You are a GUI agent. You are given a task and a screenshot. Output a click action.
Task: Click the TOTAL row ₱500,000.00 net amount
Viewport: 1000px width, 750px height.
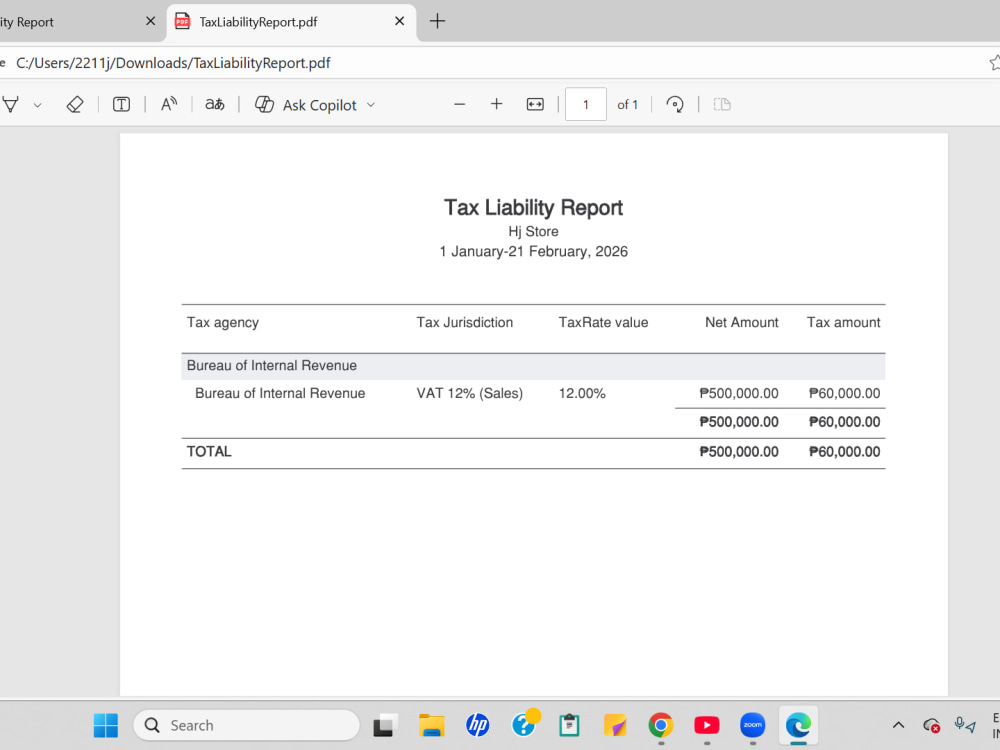pos(739,452)
